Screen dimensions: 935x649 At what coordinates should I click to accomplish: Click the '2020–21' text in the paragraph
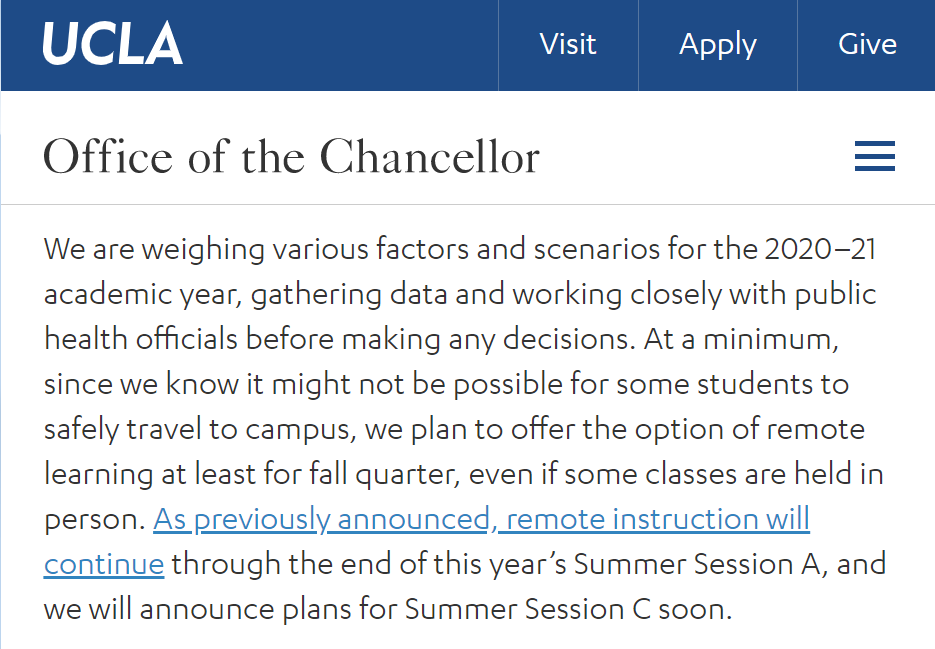point(821,249)
